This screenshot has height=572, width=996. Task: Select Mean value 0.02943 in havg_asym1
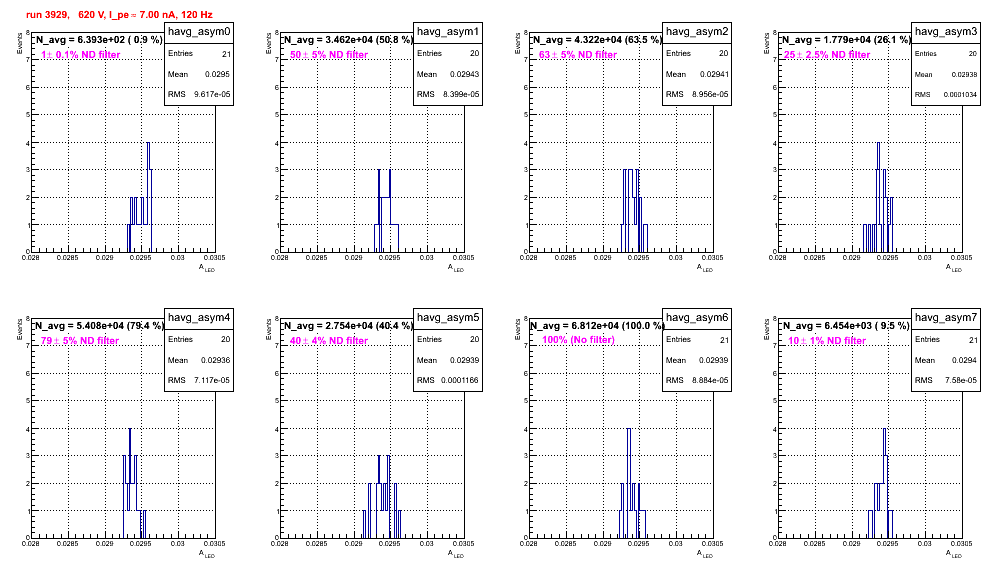click(x=465, y=74)
